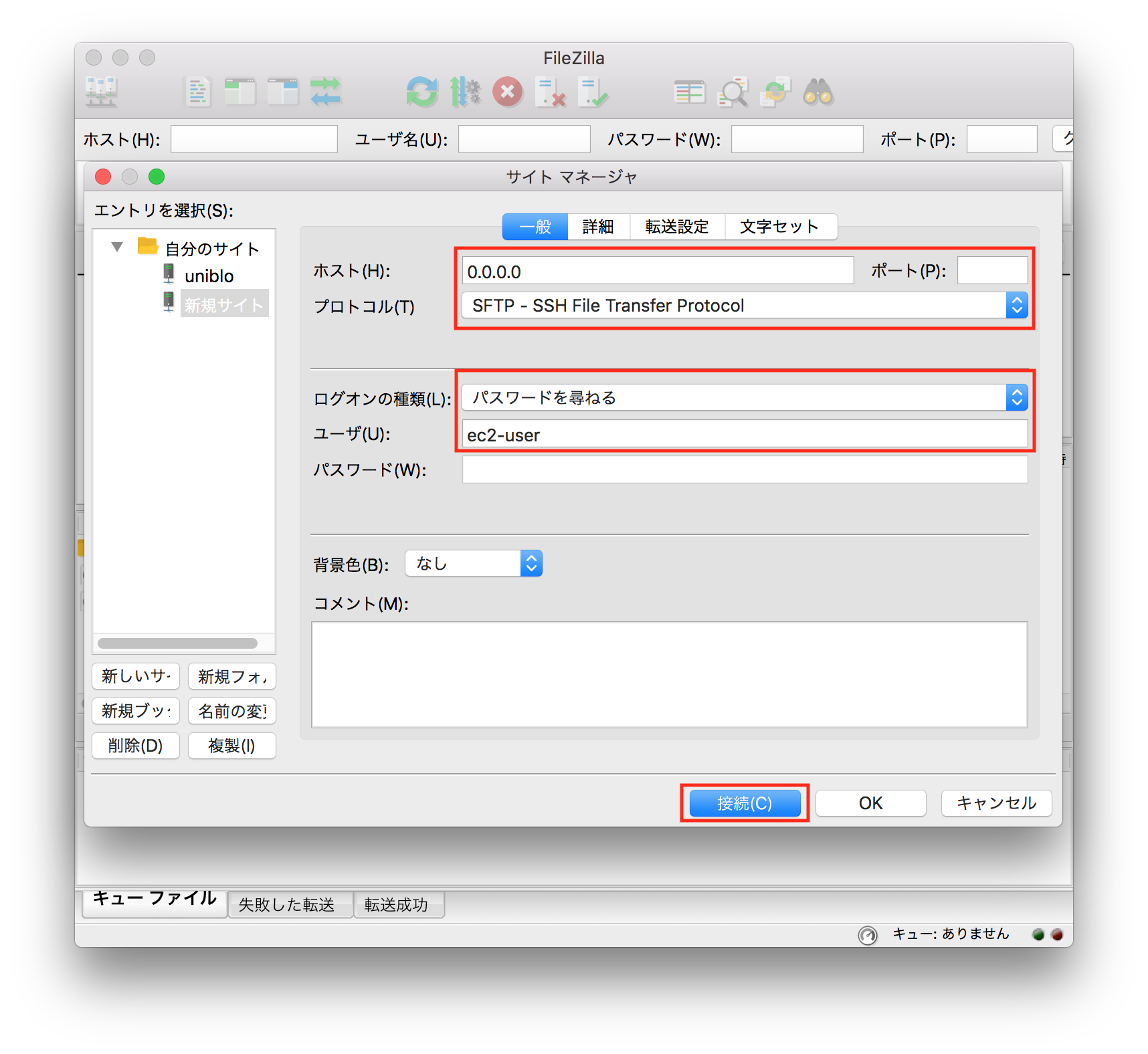Image resolution: width=1148 pixels, height=1054 pixels.
Task: Click the red activity LED in status bar
Action: [1057, 935]
